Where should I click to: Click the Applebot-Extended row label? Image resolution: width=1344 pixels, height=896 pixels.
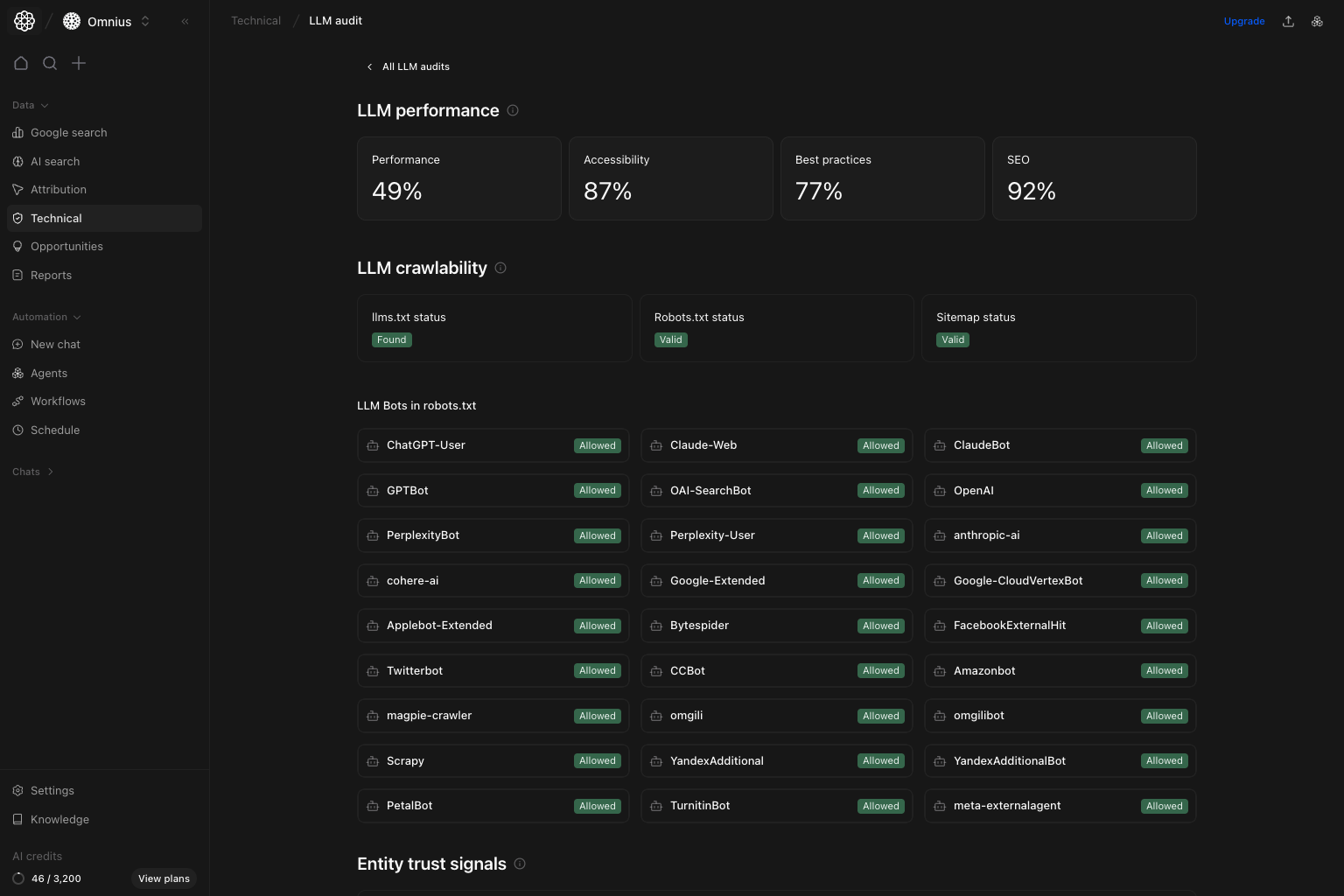pos(439,626)
